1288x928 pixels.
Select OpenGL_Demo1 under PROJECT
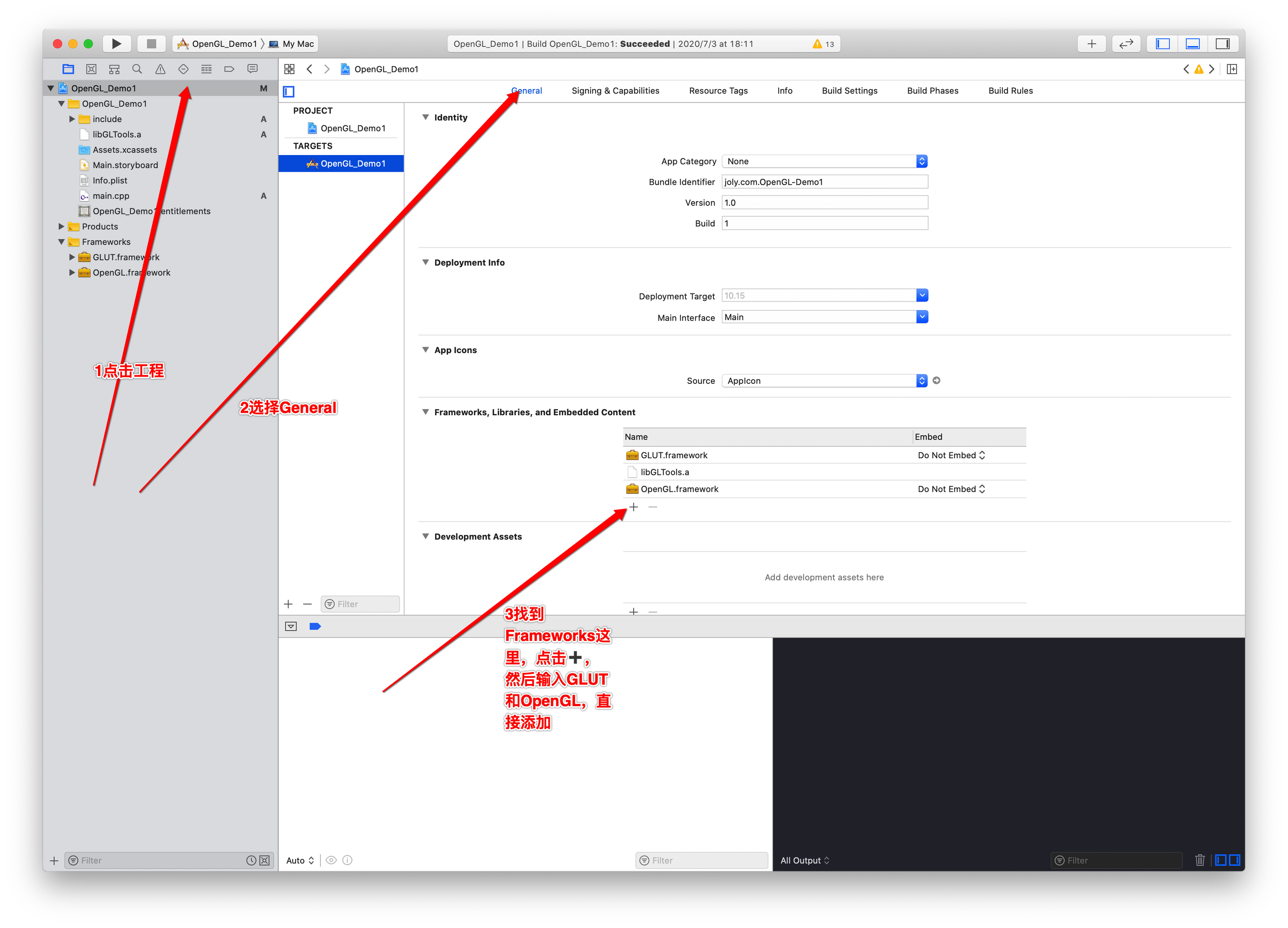[352, 128]
